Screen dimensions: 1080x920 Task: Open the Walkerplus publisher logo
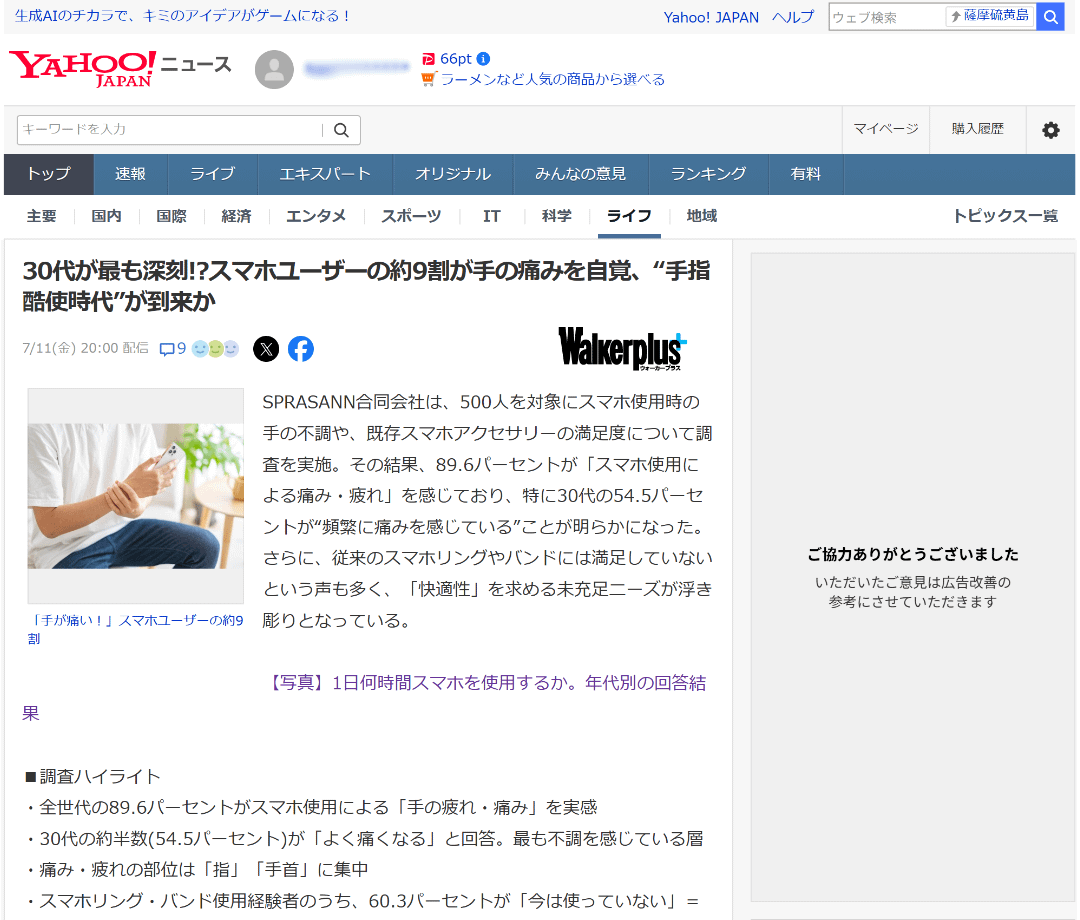click(622, 349)
